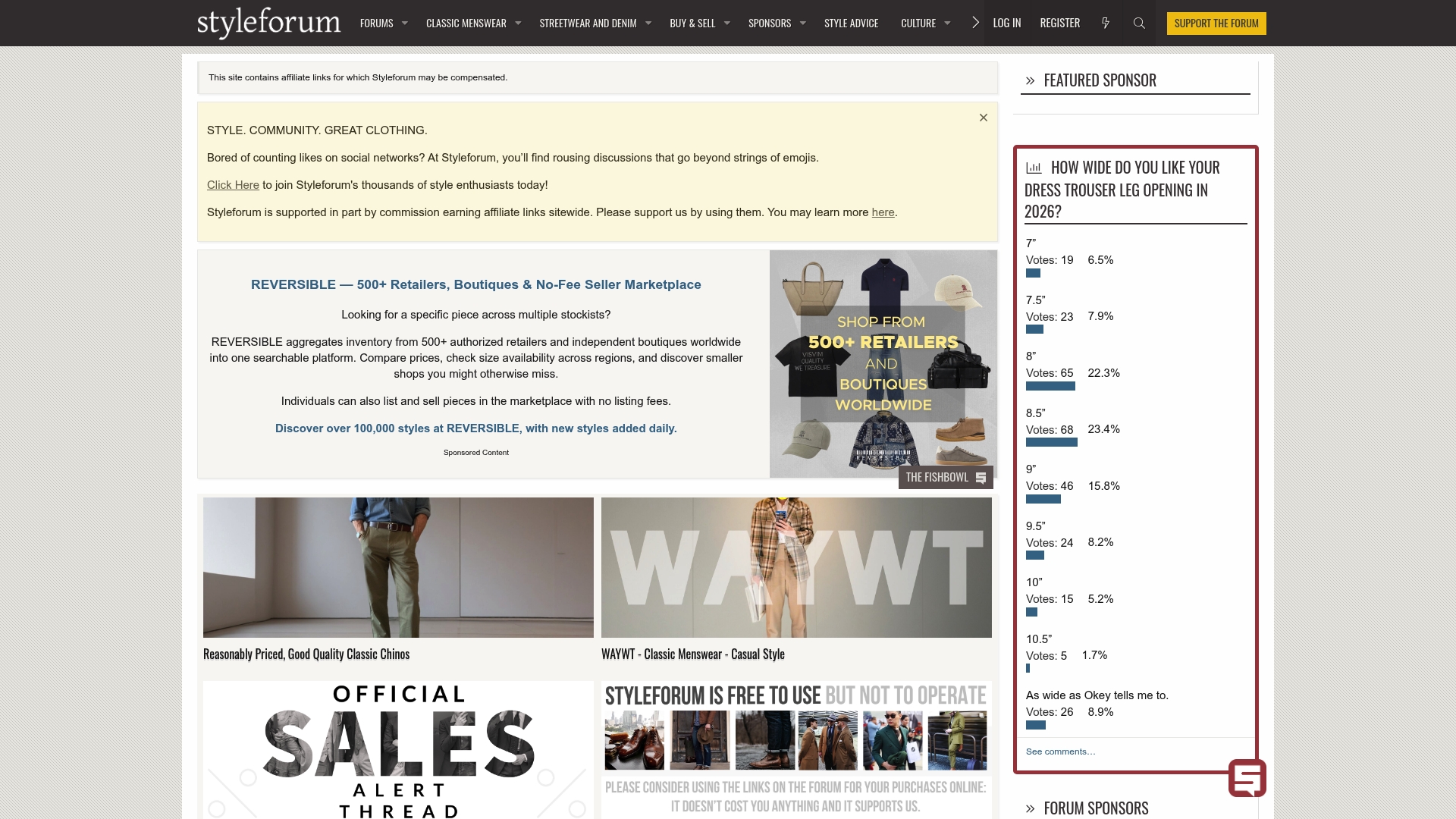This screenshot has width=1456, height=819.
Task: Expand the Buy & Sell dropdown arrow
Action: 727,23
